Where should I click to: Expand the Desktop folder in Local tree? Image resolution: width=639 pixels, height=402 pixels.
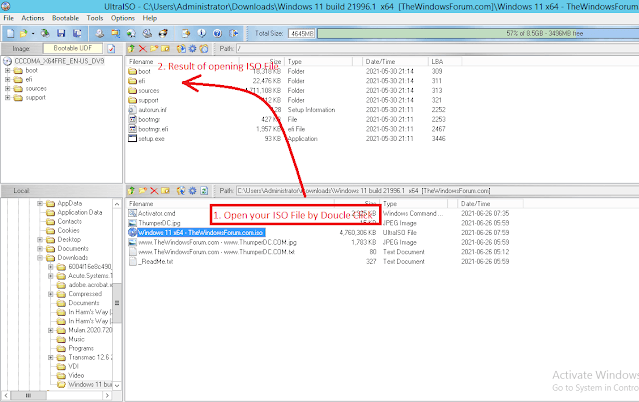[x=40, y=239]
